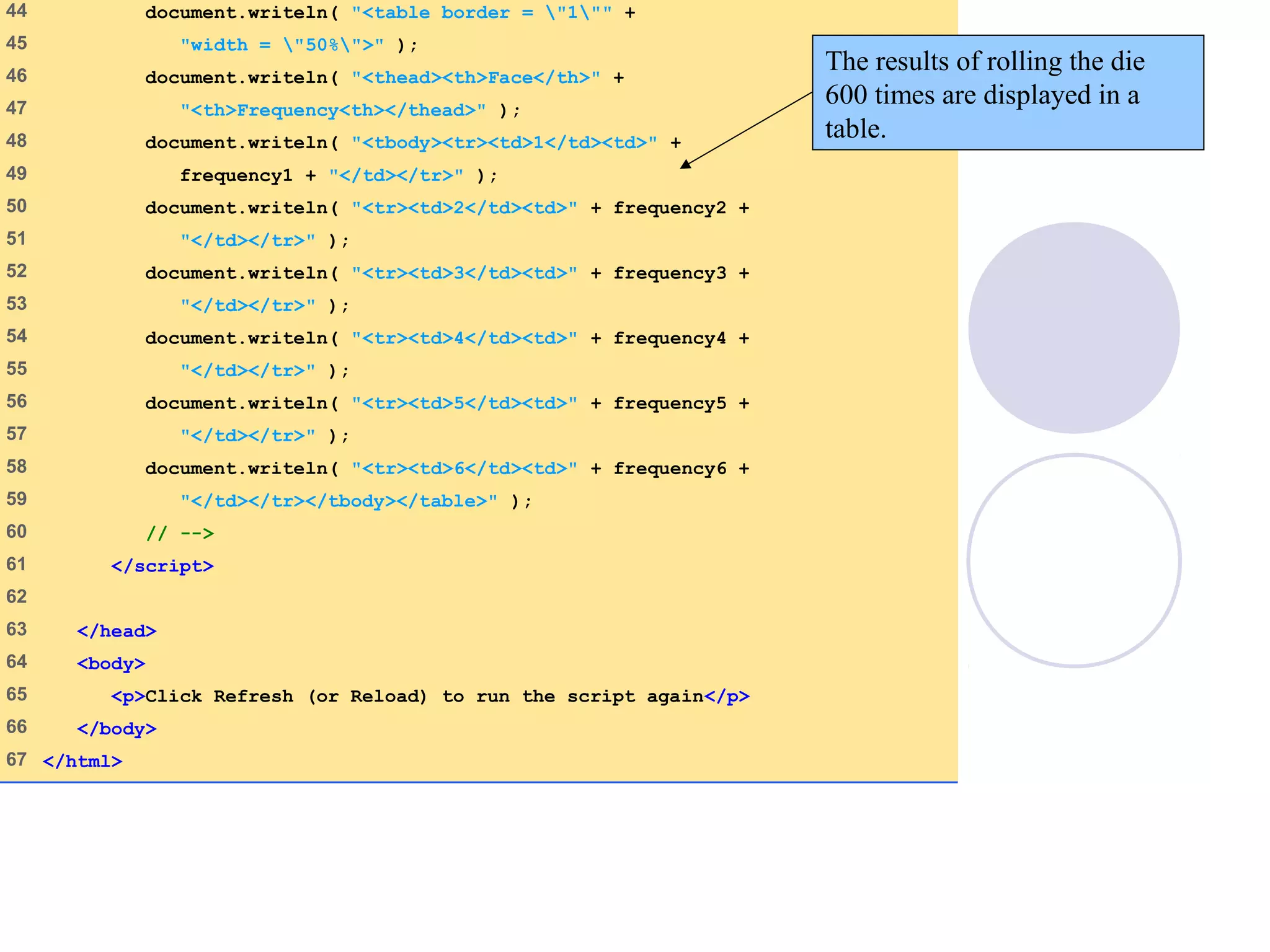Click the closing body tag on line 66
The image size is (1270, 952).
coord(117,729)
